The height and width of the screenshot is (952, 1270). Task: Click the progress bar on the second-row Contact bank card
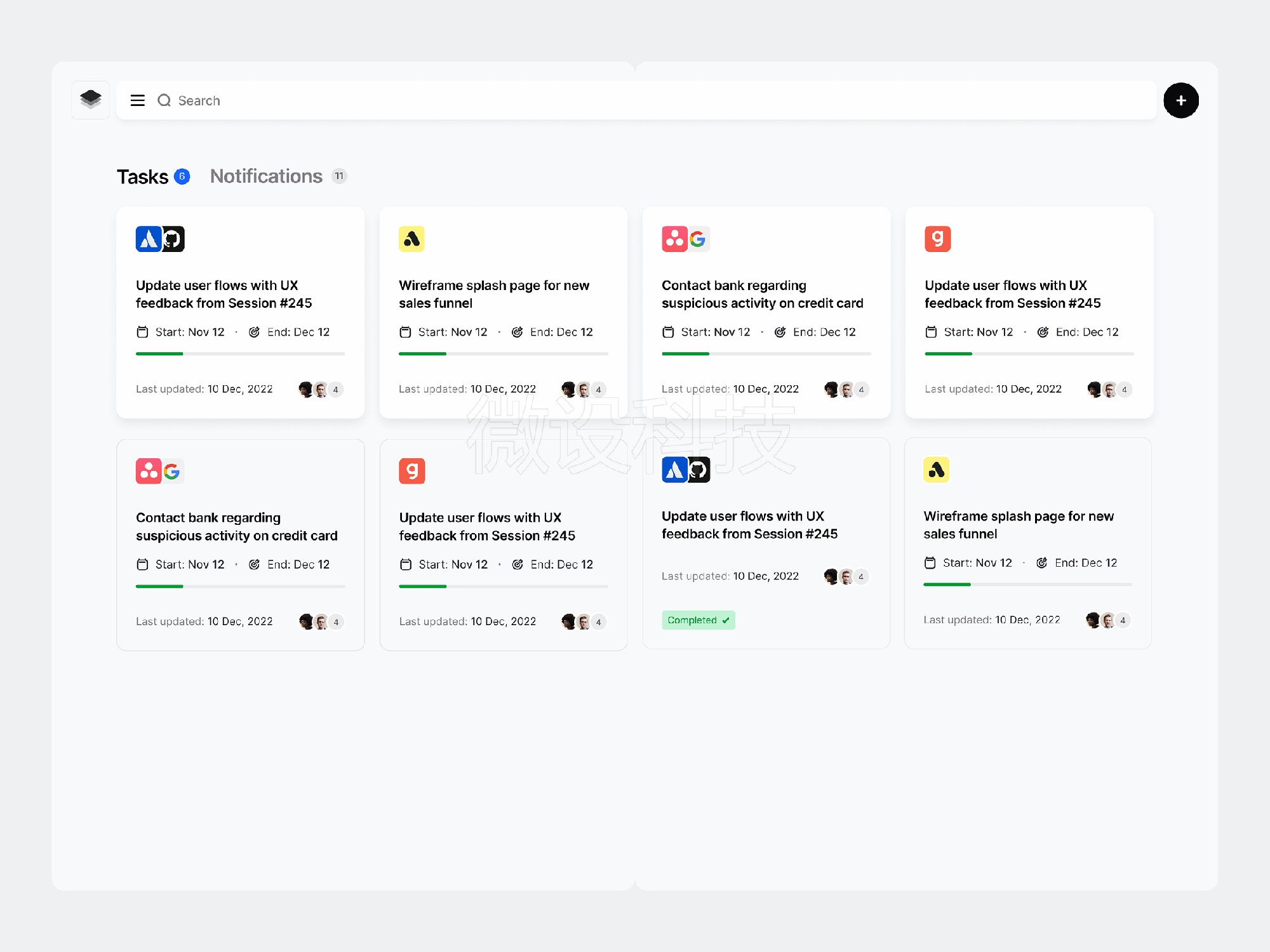click(240, 586)
